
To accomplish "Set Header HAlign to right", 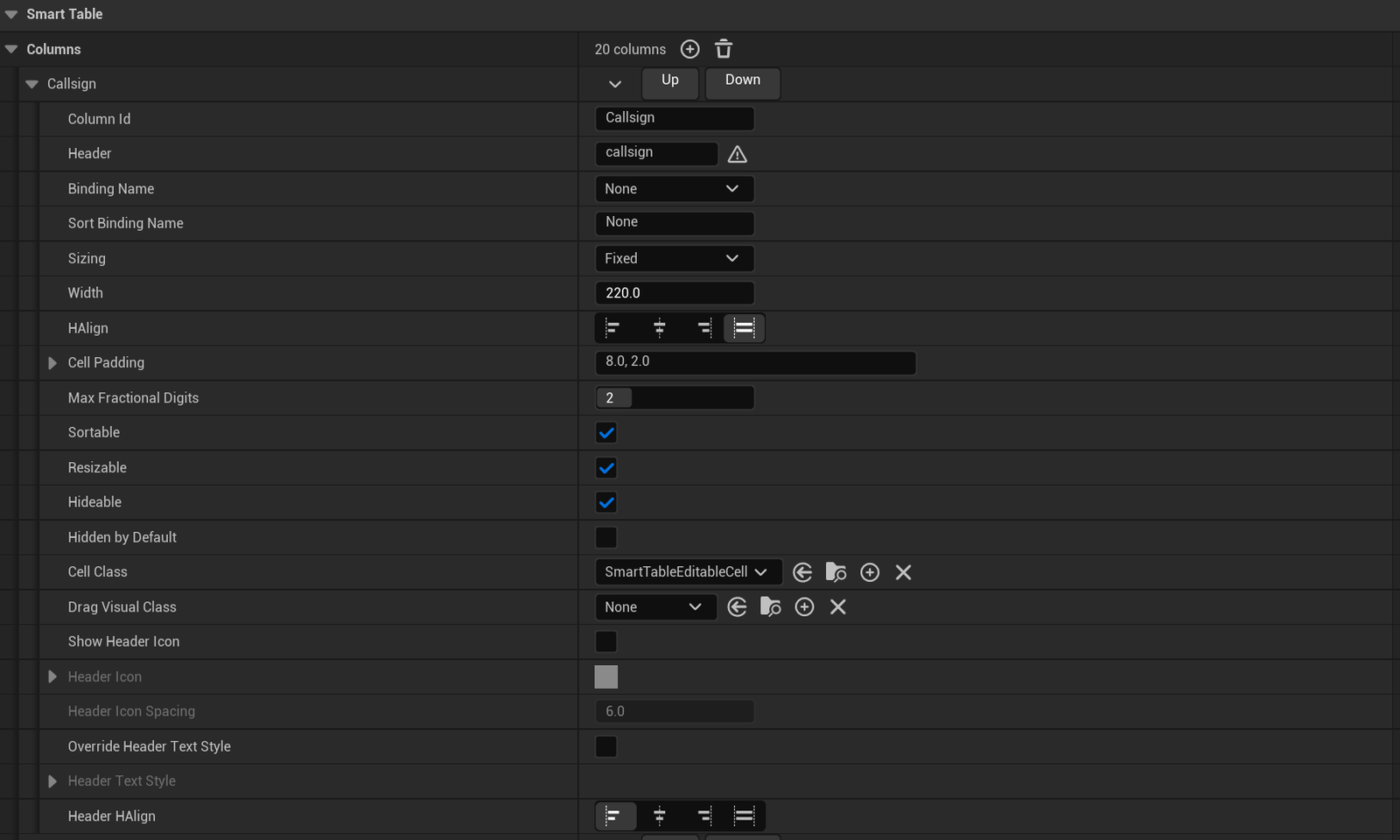I will coord(703,815).
